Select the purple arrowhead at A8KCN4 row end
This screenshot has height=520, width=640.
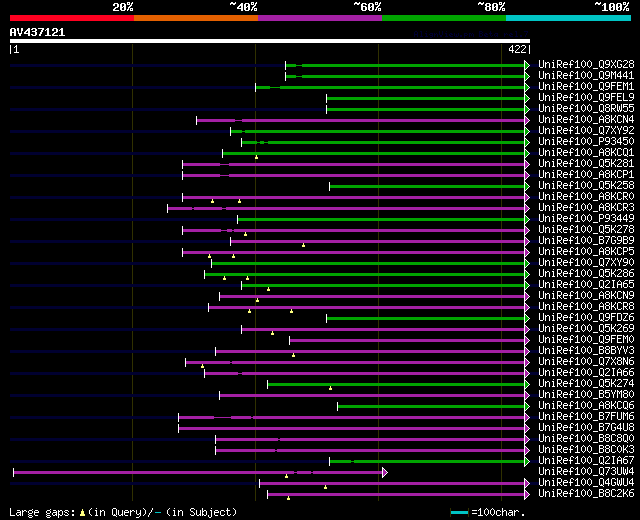[527, 120]
